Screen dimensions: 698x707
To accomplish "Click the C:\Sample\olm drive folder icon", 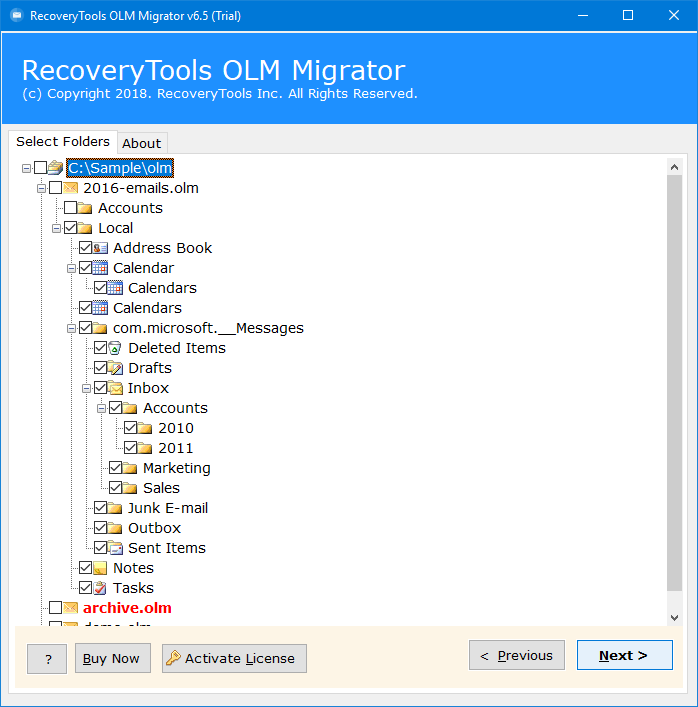I will coord(55,168).
